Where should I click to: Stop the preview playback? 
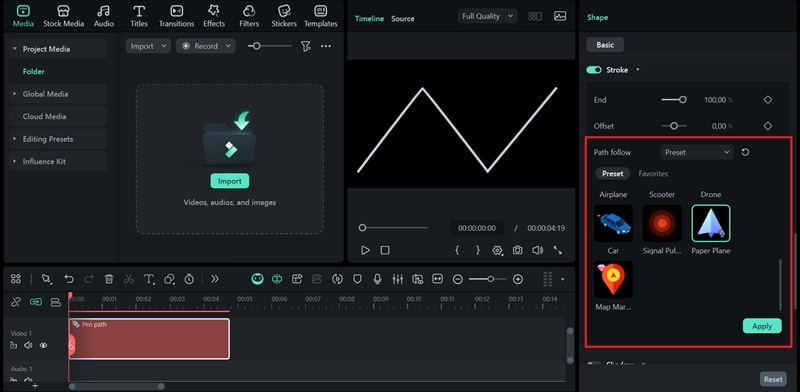(x=385, y=250)
